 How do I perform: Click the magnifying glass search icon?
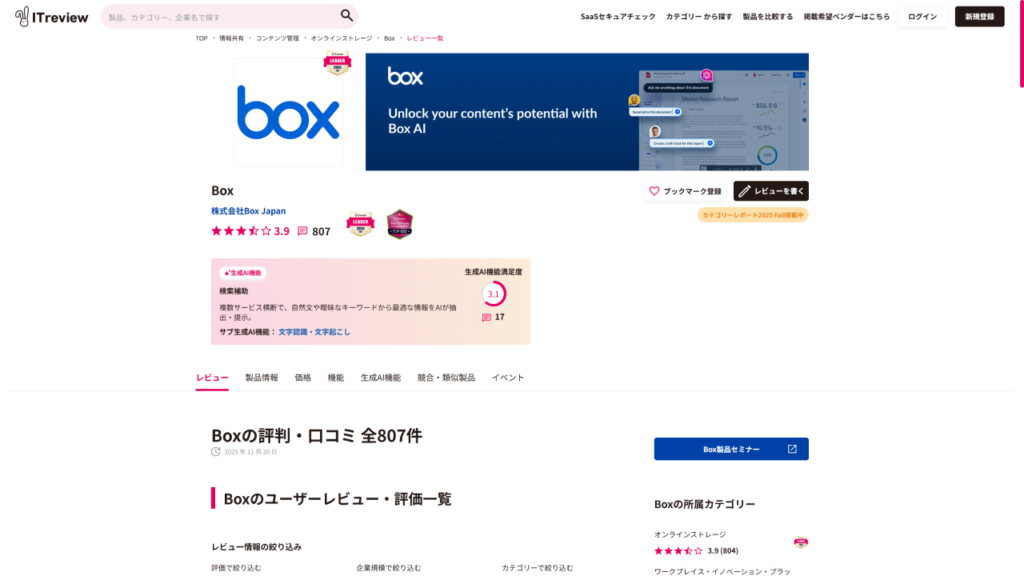click(x=346, y=16)
